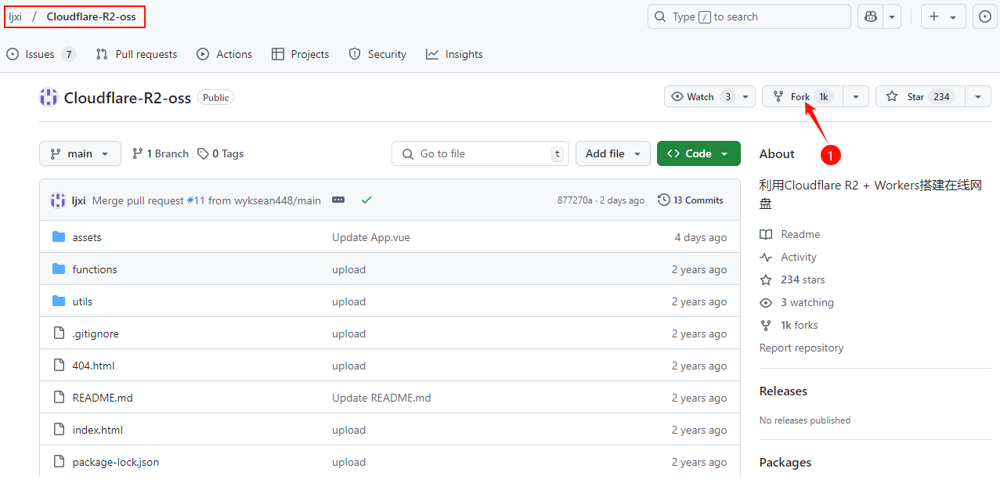Open the issues circle icon at top right
This screenshot has width=1000, height=483.
(x=983, y=17)
